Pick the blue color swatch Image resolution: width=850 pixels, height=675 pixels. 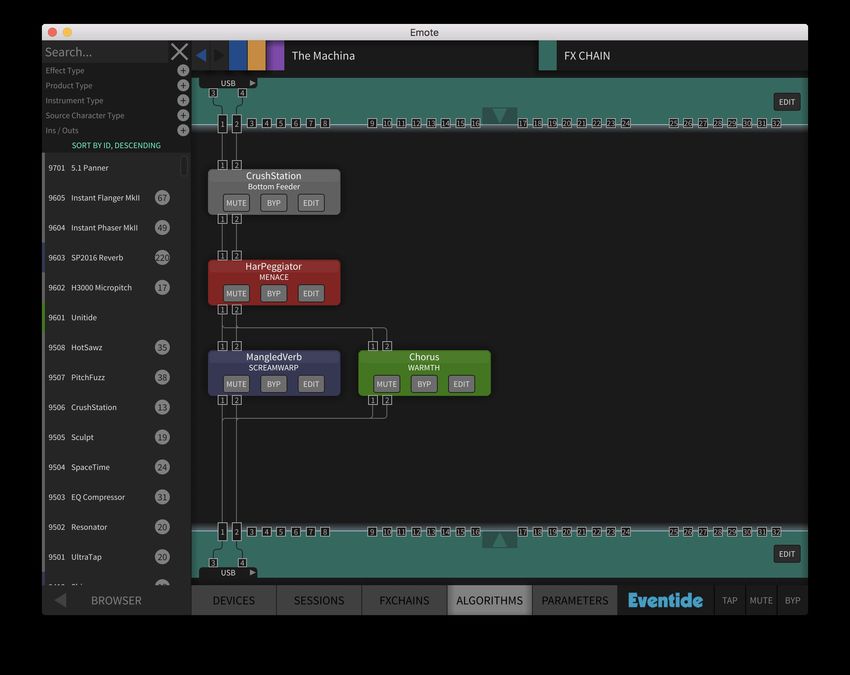(238, 55)
